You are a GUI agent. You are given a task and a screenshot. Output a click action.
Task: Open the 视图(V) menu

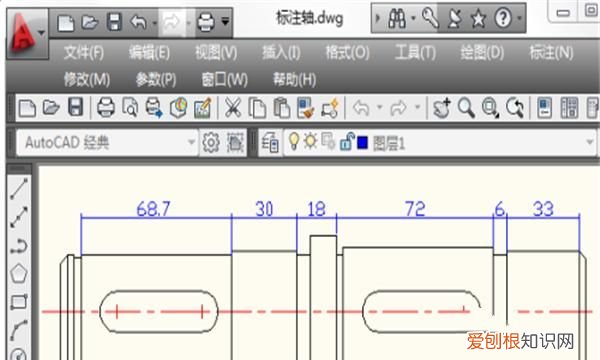216,52
